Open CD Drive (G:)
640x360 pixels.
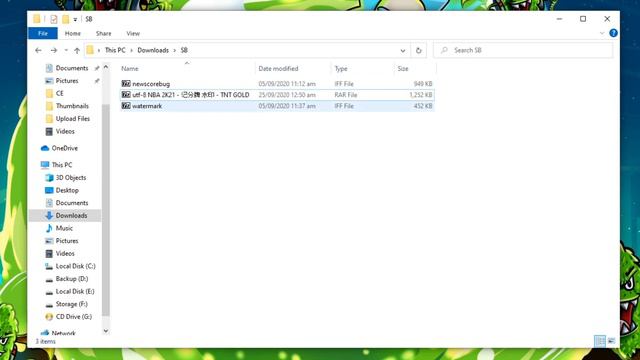pos(73,317)
